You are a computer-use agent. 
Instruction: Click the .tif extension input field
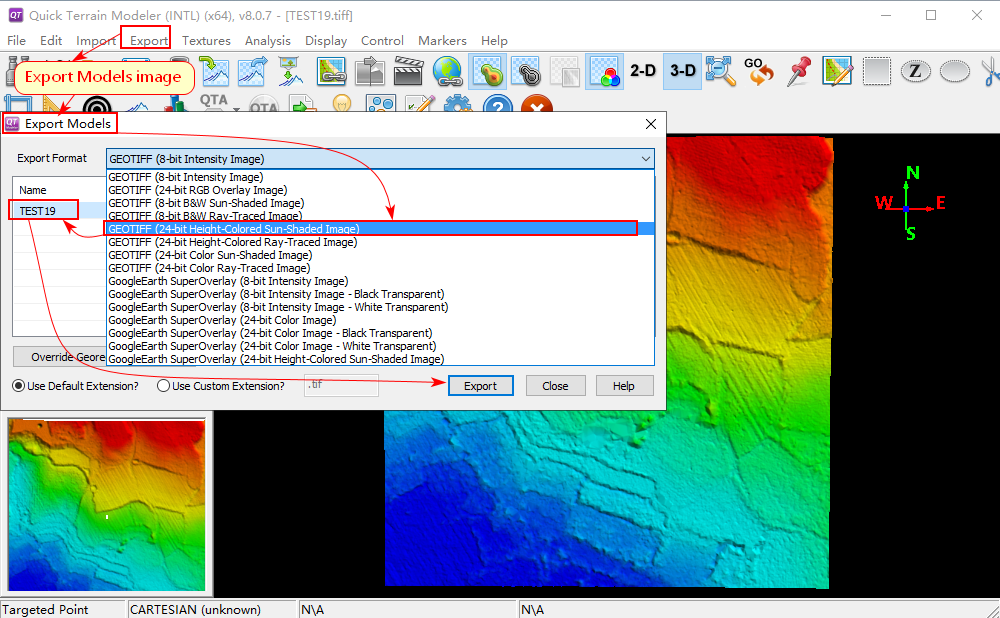[341, 385]
